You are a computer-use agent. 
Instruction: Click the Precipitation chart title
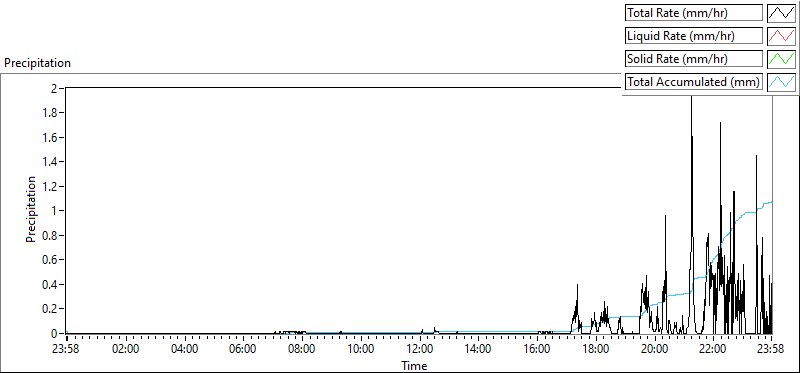coord(37,63)
